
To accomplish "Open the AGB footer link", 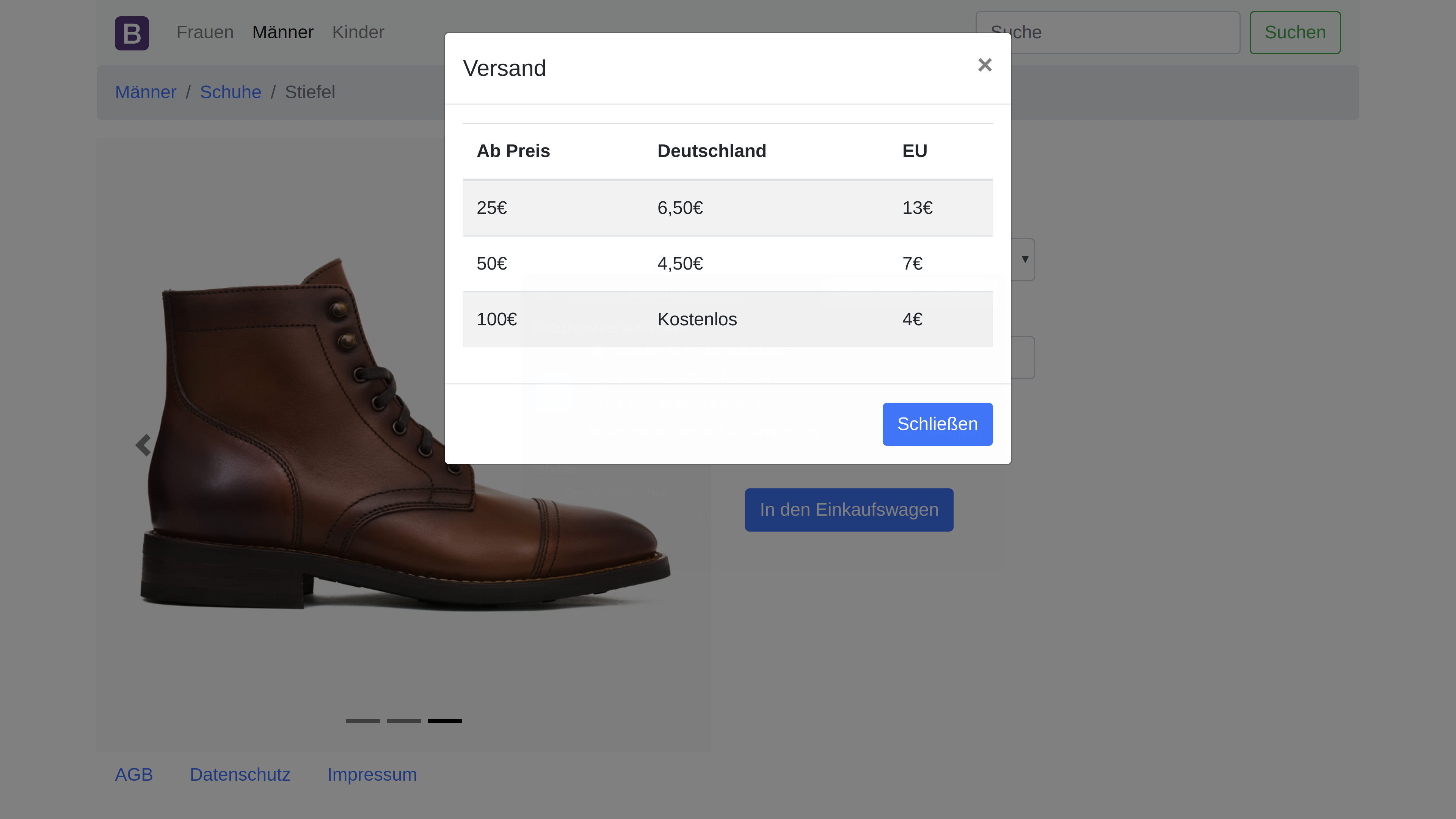I will coord(133,774).
